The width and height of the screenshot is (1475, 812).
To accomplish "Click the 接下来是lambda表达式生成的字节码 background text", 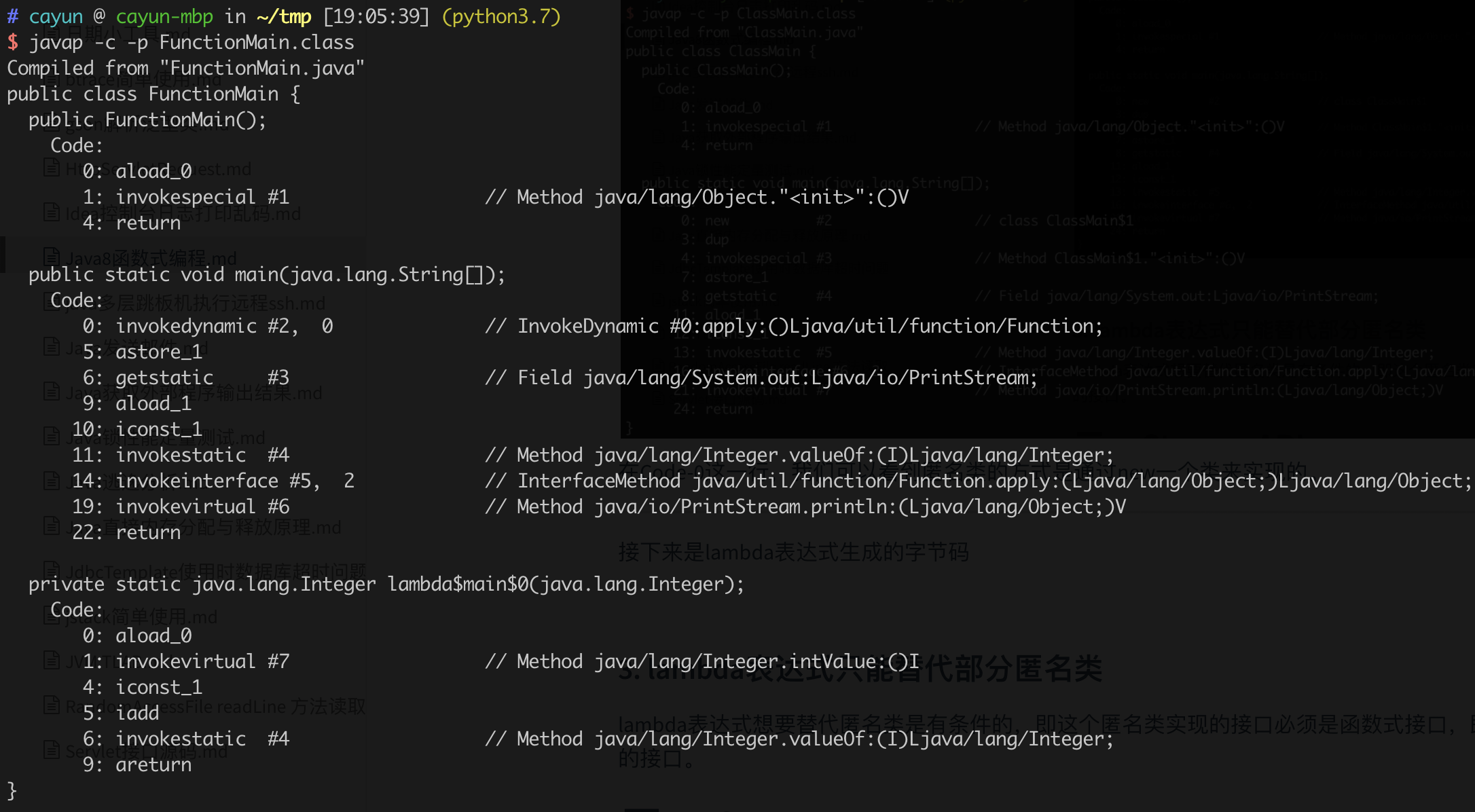I will coord(793,553).
